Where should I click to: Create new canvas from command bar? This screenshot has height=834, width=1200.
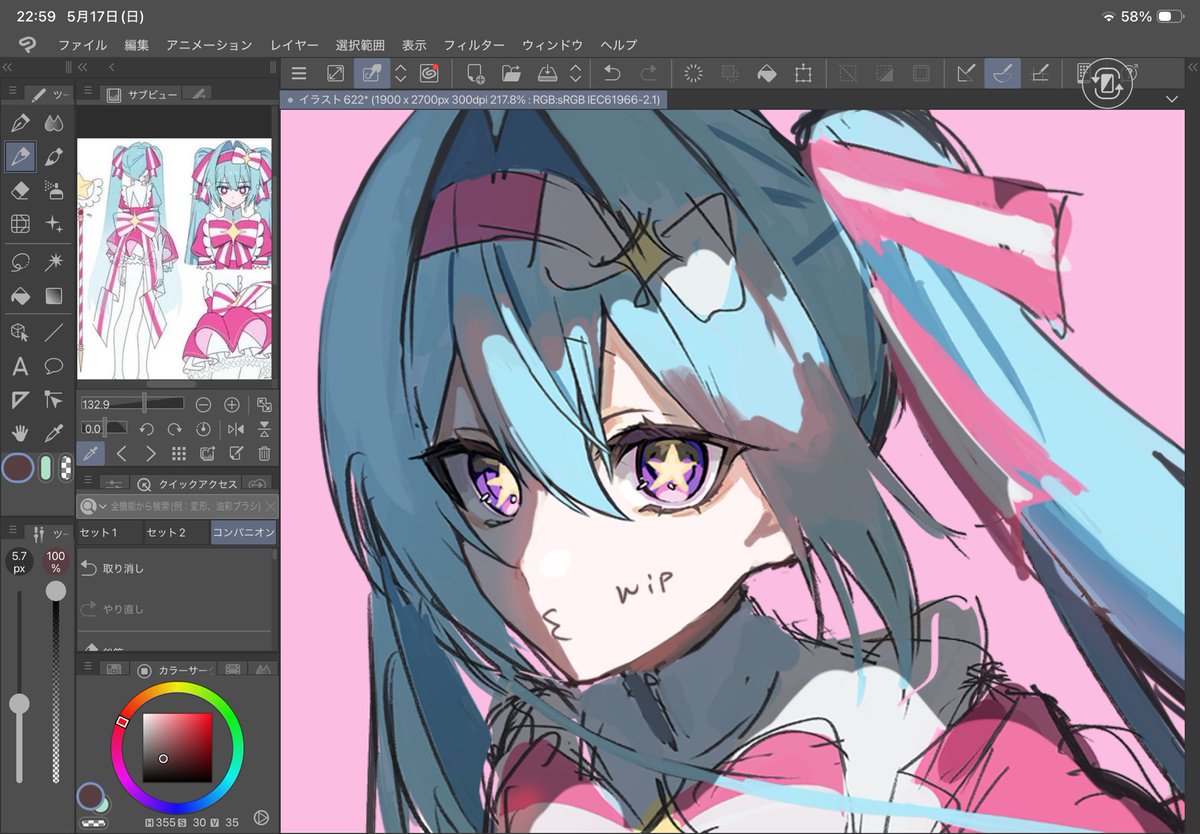coord(474,73)
